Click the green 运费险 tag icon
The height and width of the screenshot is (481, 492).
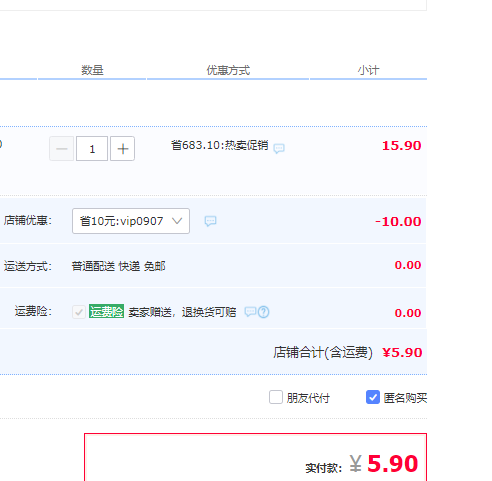[x=106, y=311]
